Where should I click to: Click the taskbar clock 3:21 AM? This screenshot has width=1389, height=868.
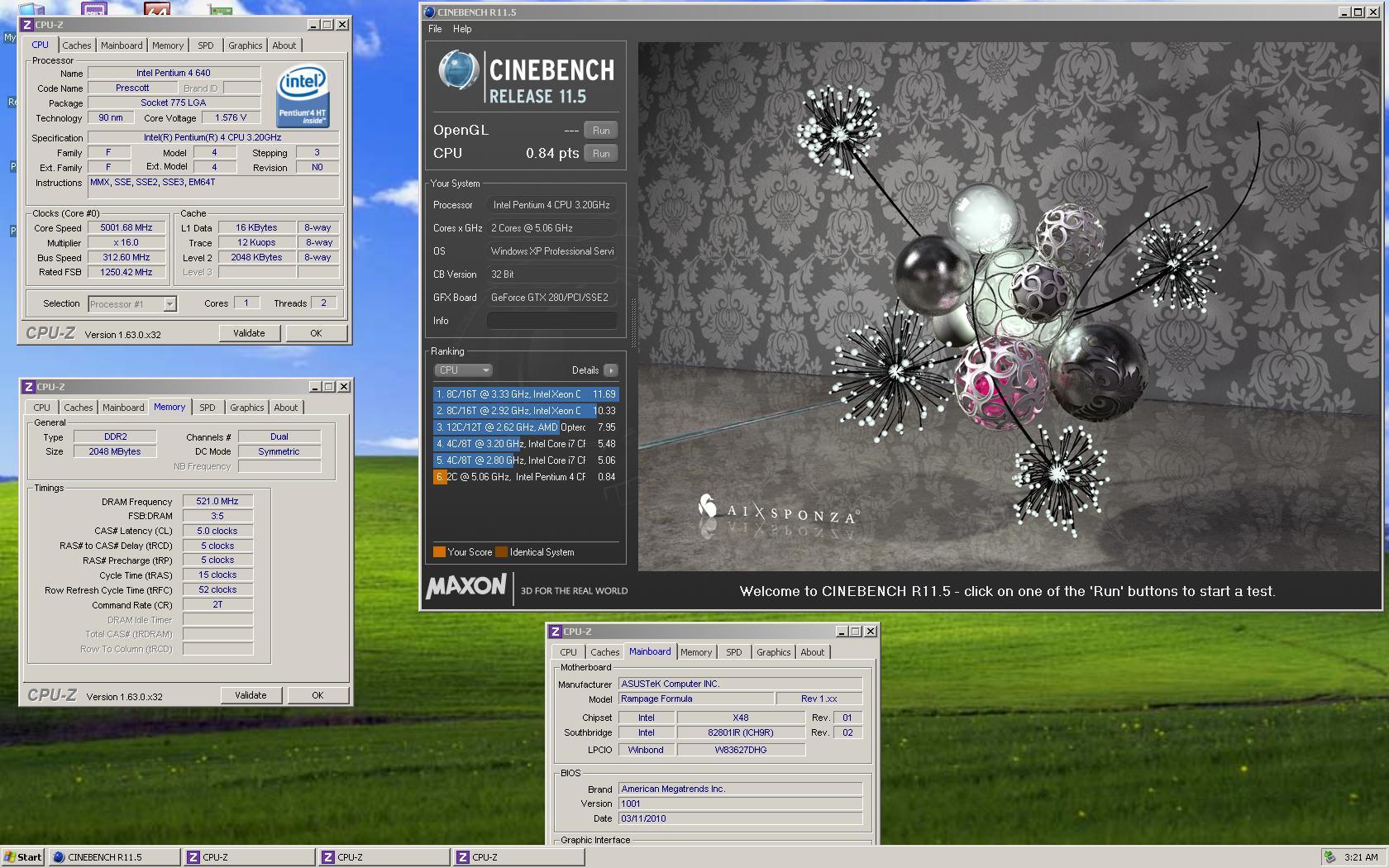tap(1361, 857)
